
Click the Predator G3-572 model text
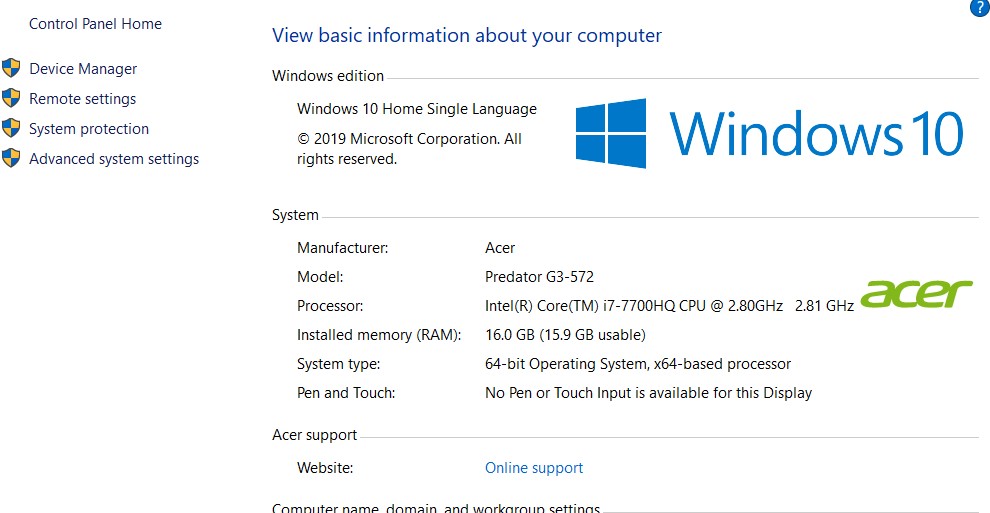pos(539,277)
